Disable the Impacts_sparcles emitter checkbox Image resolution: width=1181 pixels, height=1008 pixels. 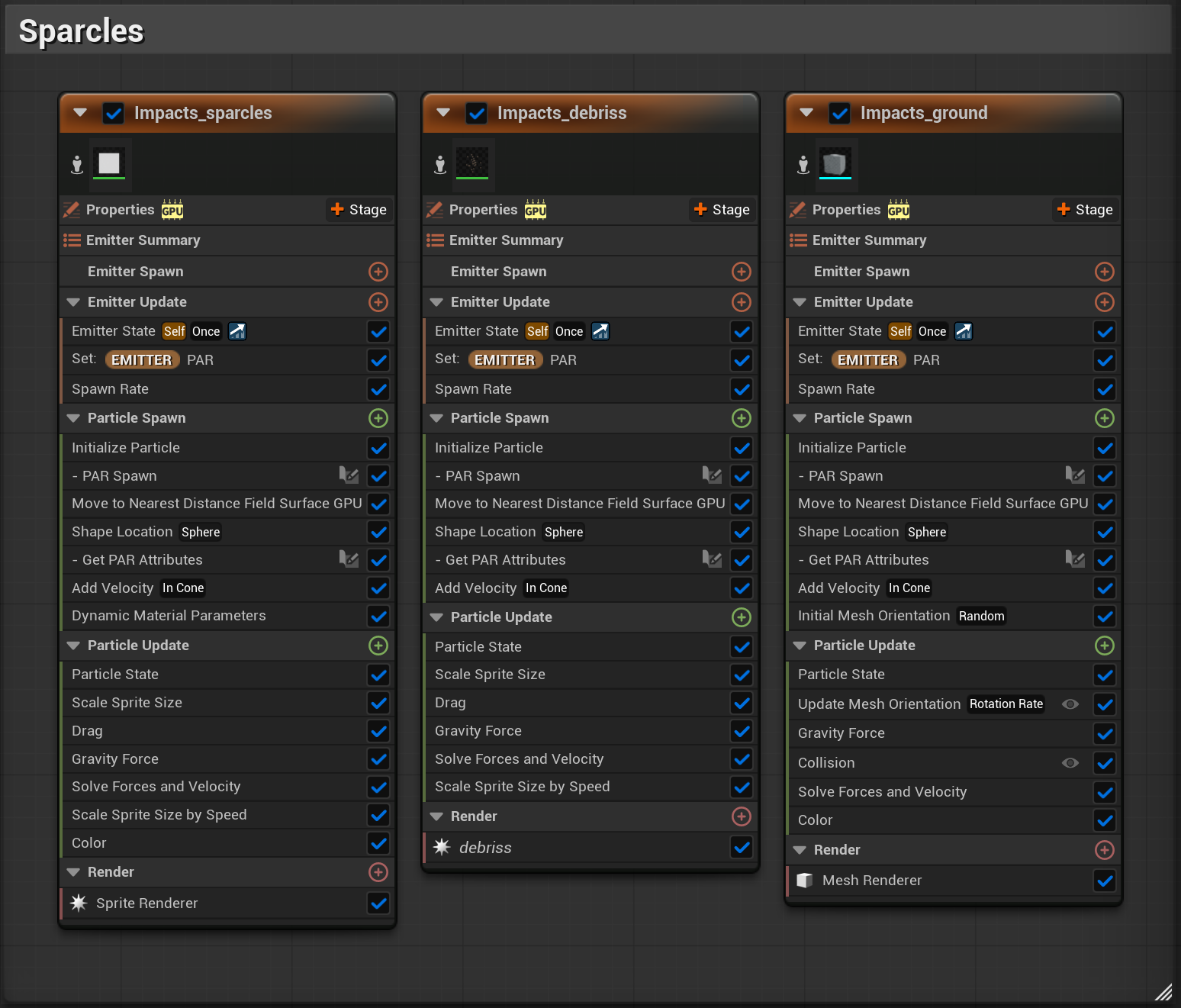(x=114, y=114)
